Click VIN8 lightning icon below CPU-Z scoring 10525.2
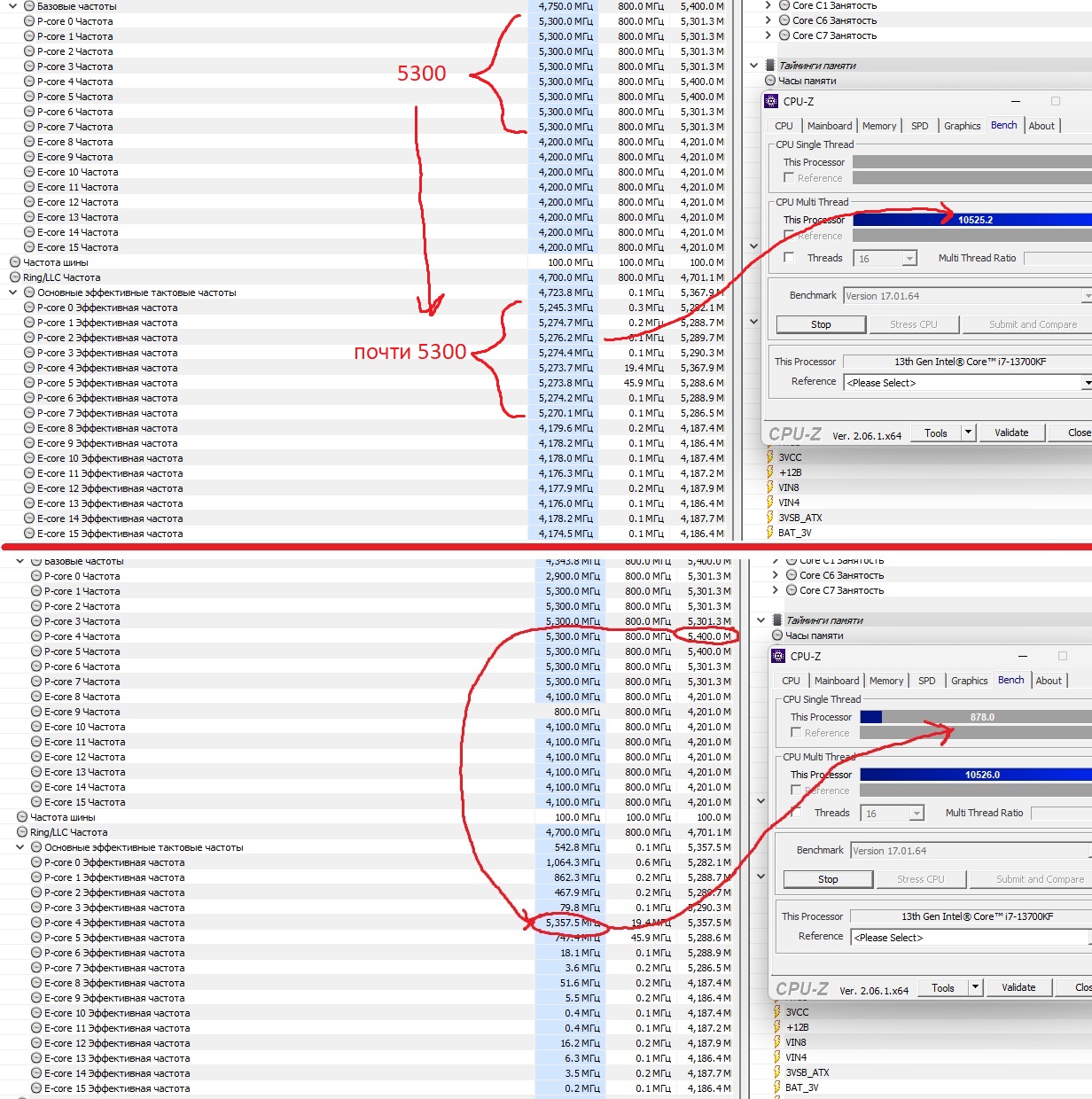1092x1099 pixels. 770,487
